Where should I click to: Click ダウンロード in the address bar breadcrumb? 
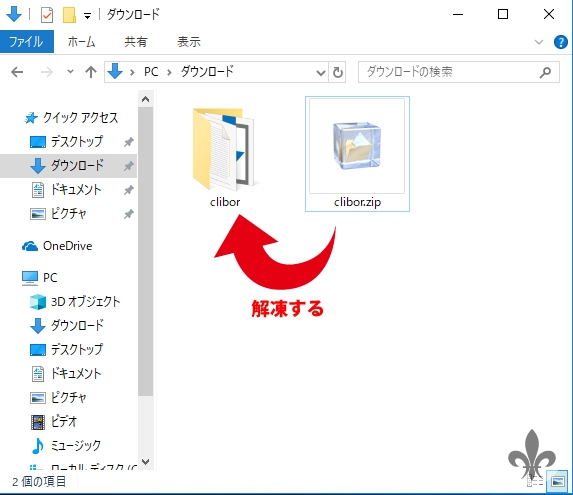[207, 72]
